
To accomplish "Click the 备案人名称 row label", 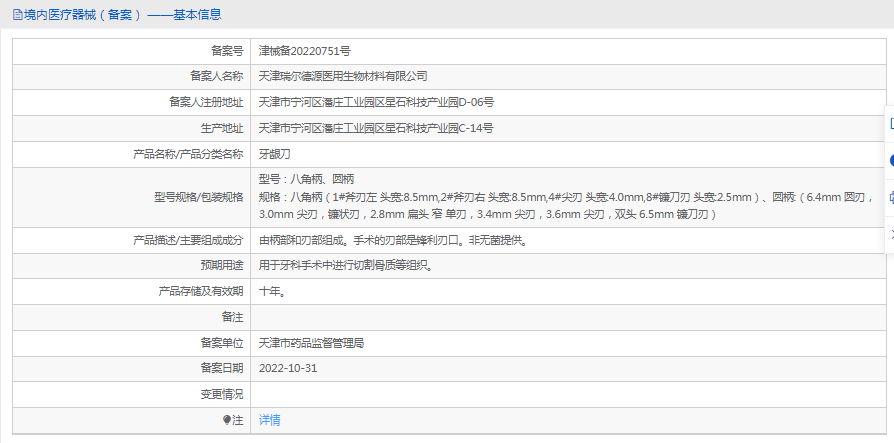I will (217, 76).
